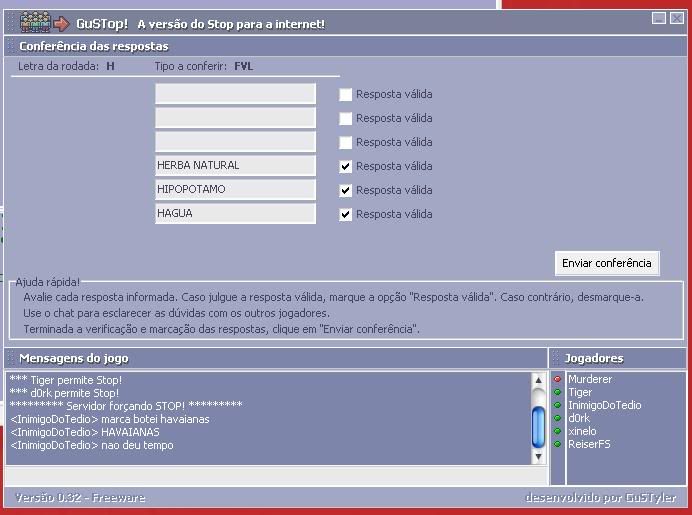Image resolution: width=692 pixels, height=515 pixels.
Task: Click ReiserFS's green status indicator
Action: point(557,444)
